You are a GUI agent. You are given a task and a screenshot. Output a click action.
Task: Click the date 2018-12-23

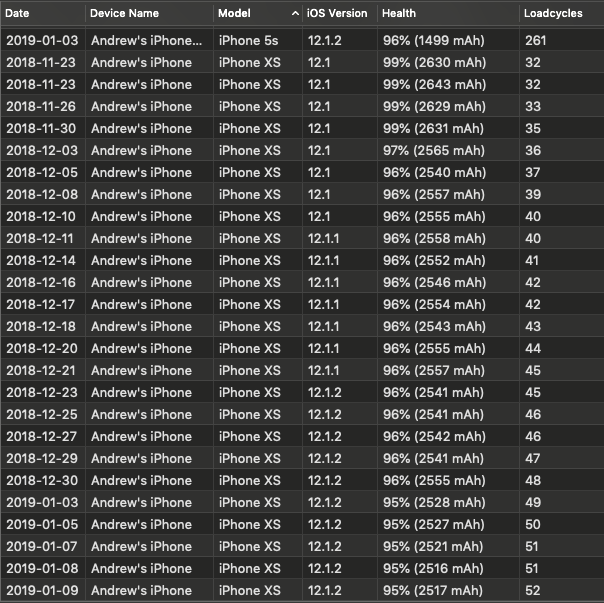42,392
